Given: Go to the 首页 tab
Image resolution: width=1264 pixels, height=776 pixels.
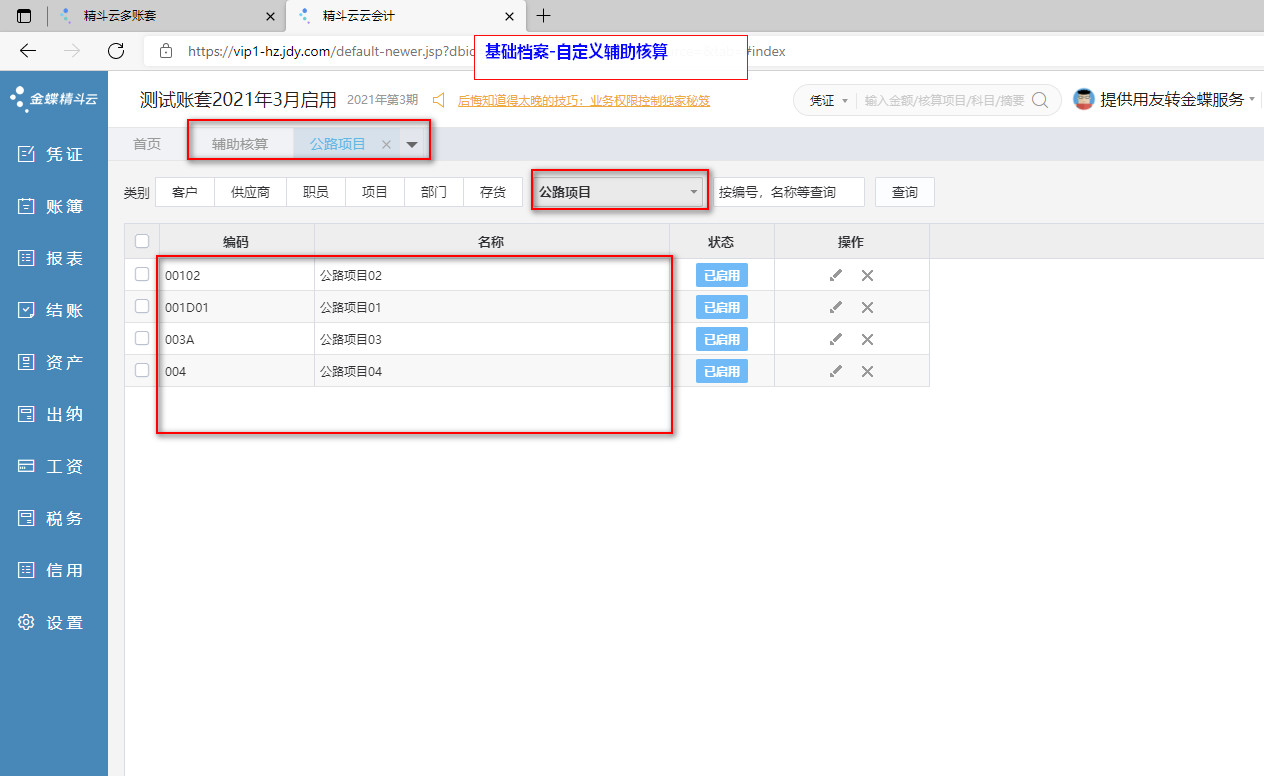Looking at the screenshot, I should click(147, 144).
